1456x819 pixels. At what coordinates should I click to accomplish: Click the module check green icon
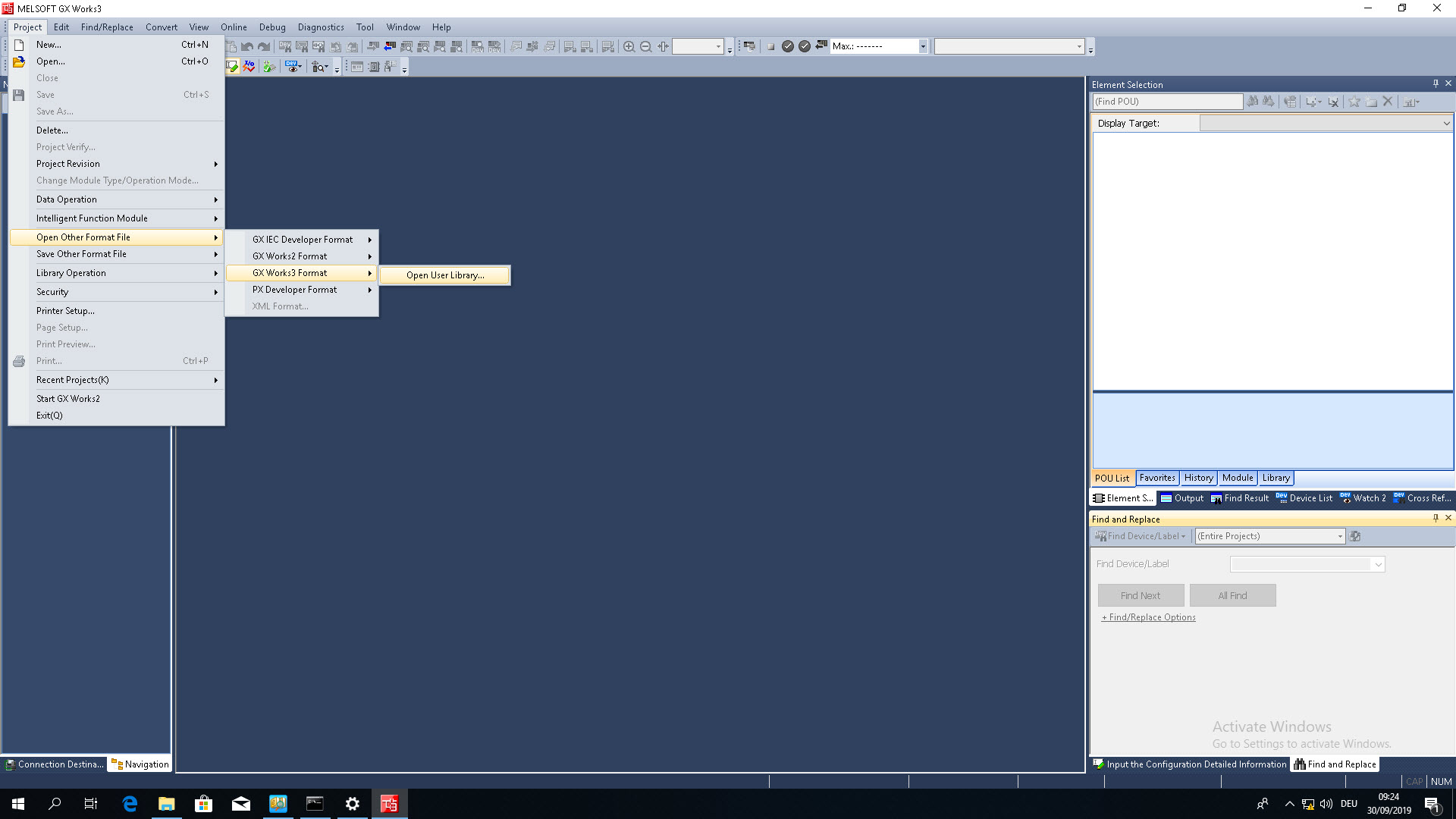coord(268,67)
